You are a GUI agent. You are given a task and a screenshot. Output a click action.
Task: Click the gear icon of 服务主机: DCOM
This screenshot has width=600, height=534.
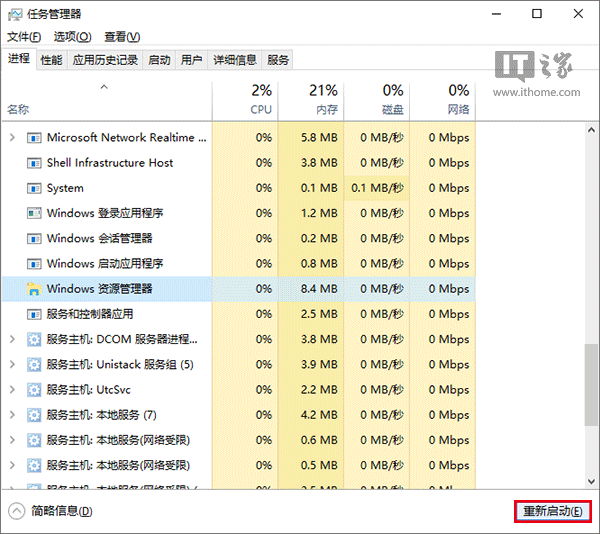tap(34, 339)
